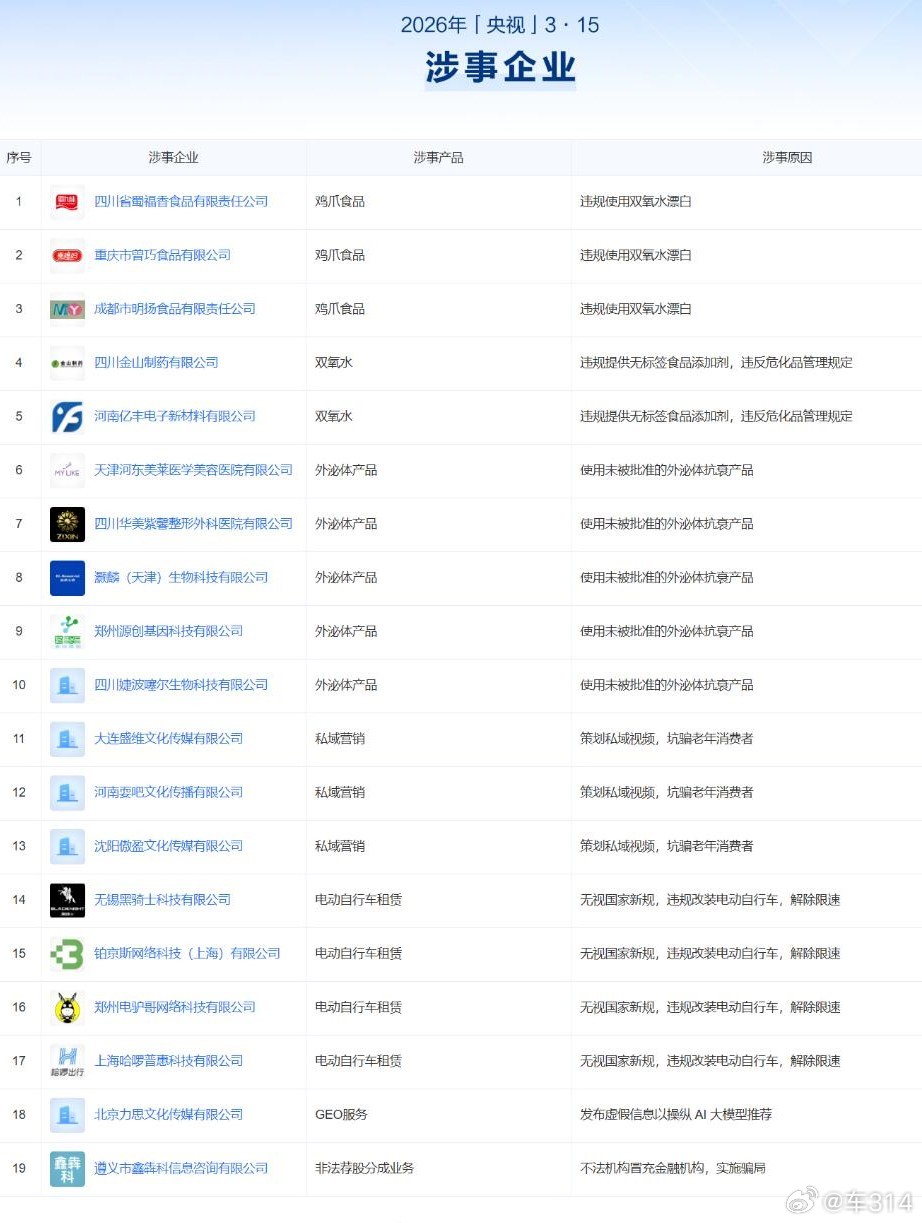Click the logo of 重庆市曾巧食品有限公司
Viewport: 922px width, 1223px height.
[x=67, y=256]
